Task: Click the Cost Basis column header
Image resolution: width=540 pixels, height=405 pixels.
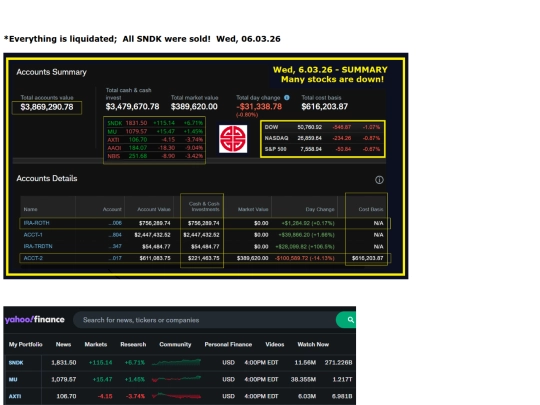Action: coord(371,209)
